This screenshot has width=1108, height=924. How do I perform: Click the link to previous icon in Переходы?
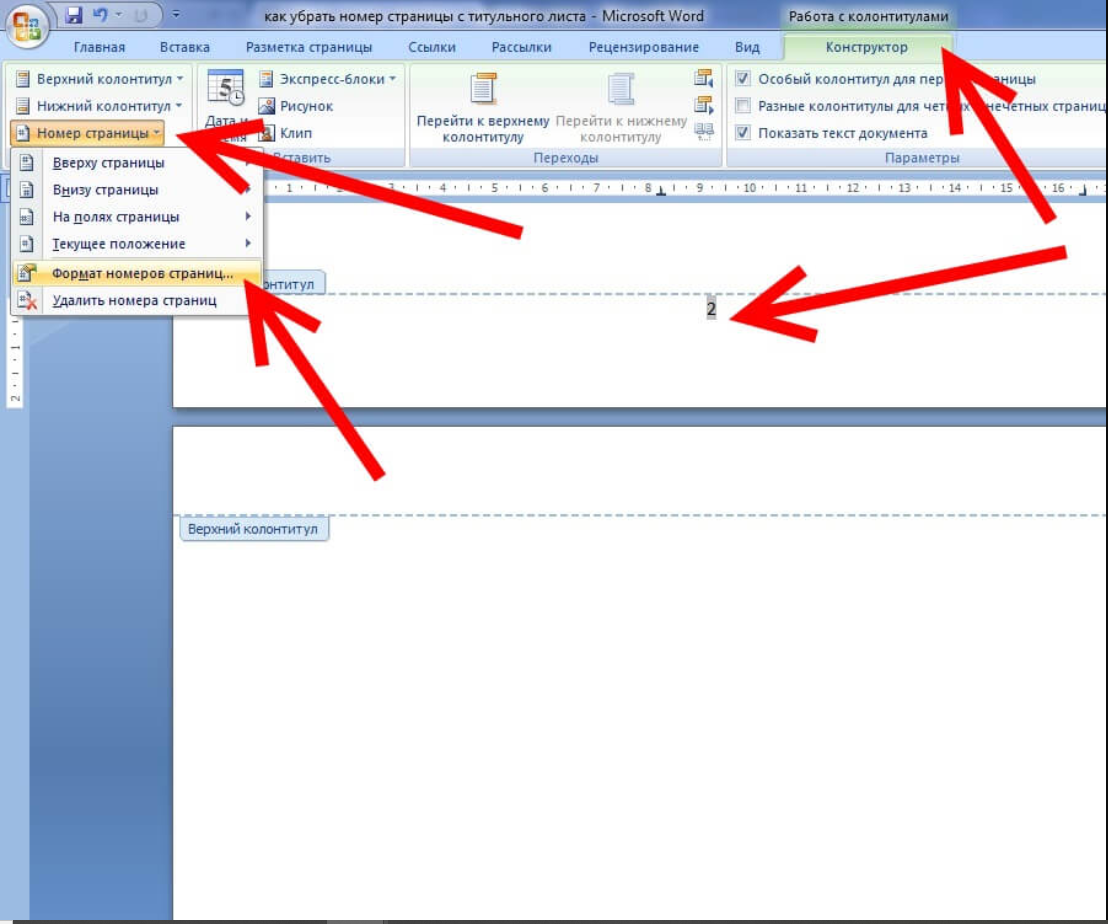704,131
